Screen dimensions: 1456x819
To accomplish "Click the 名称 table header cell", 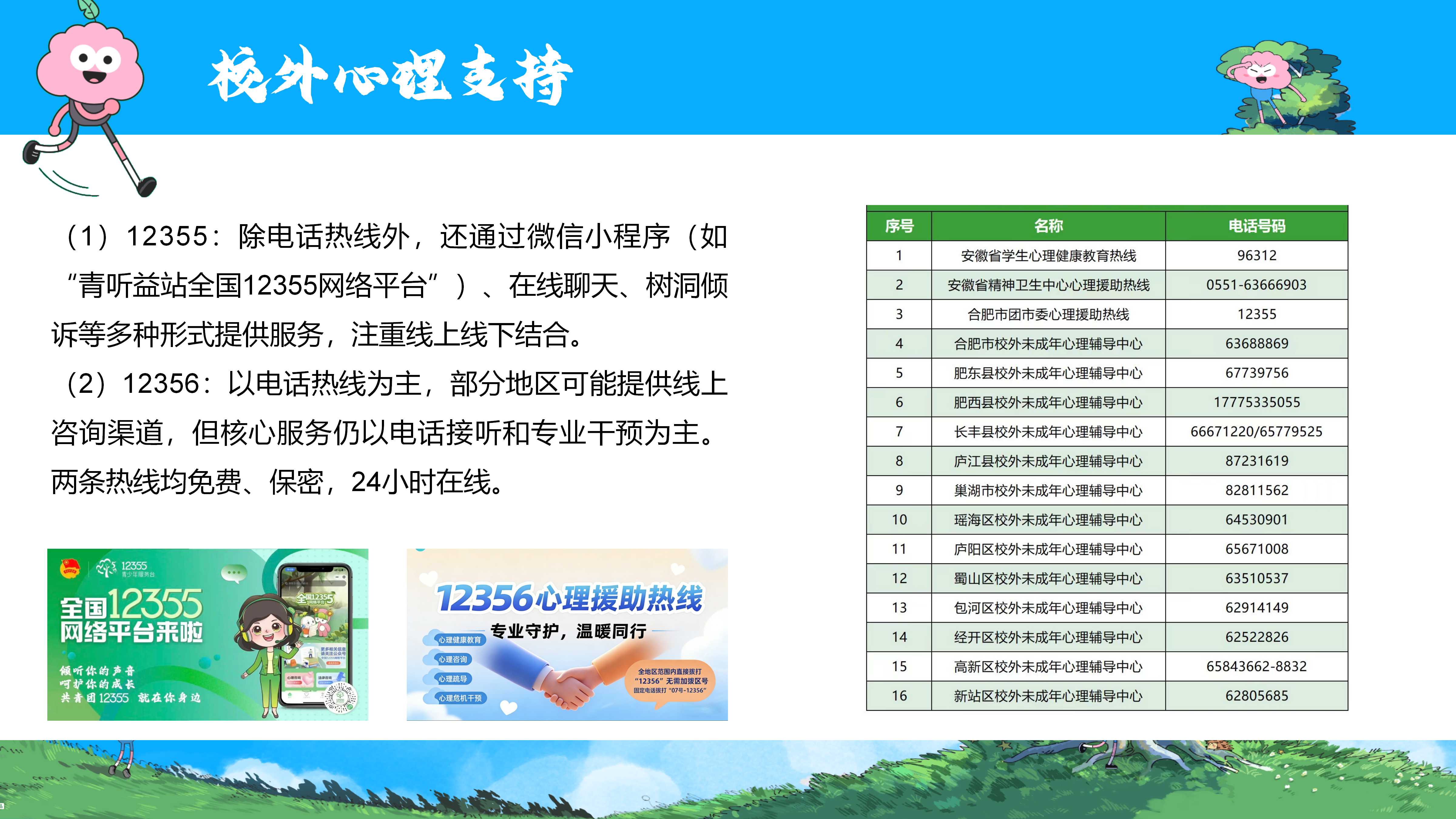I will coord(1048,226).
